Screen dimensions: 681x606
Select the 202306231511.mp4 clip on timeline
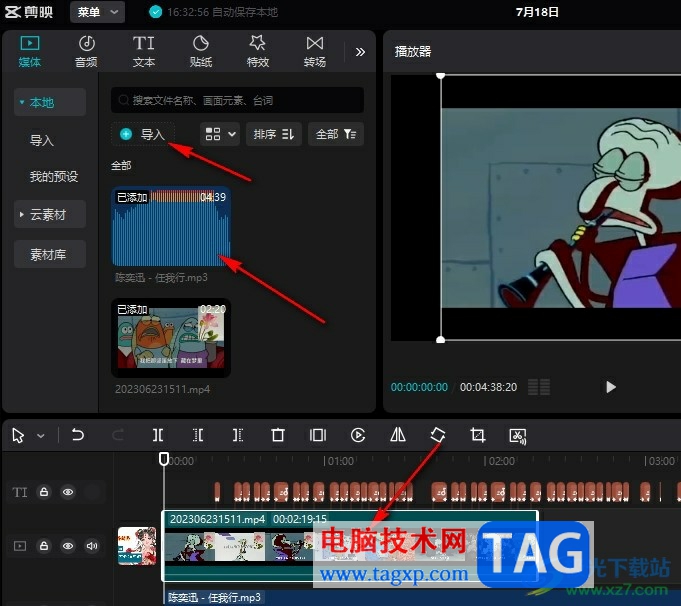[350, 546]
